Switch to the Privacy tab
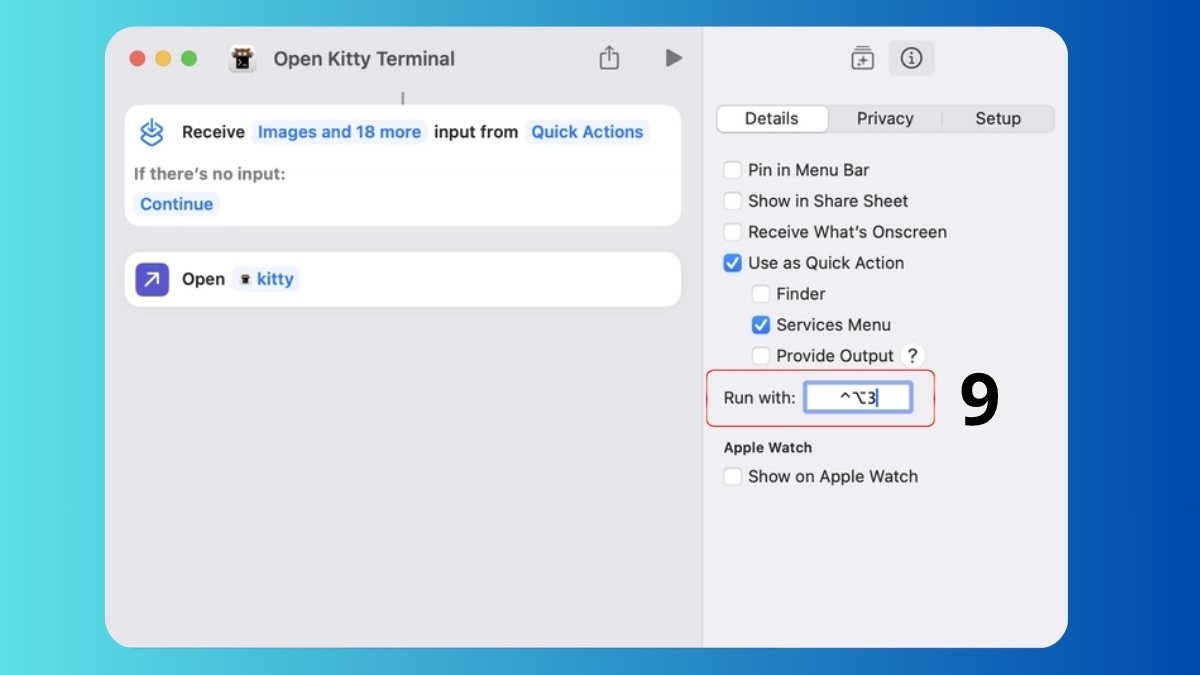The image size is (1200, 675). (x=885, y=118)
